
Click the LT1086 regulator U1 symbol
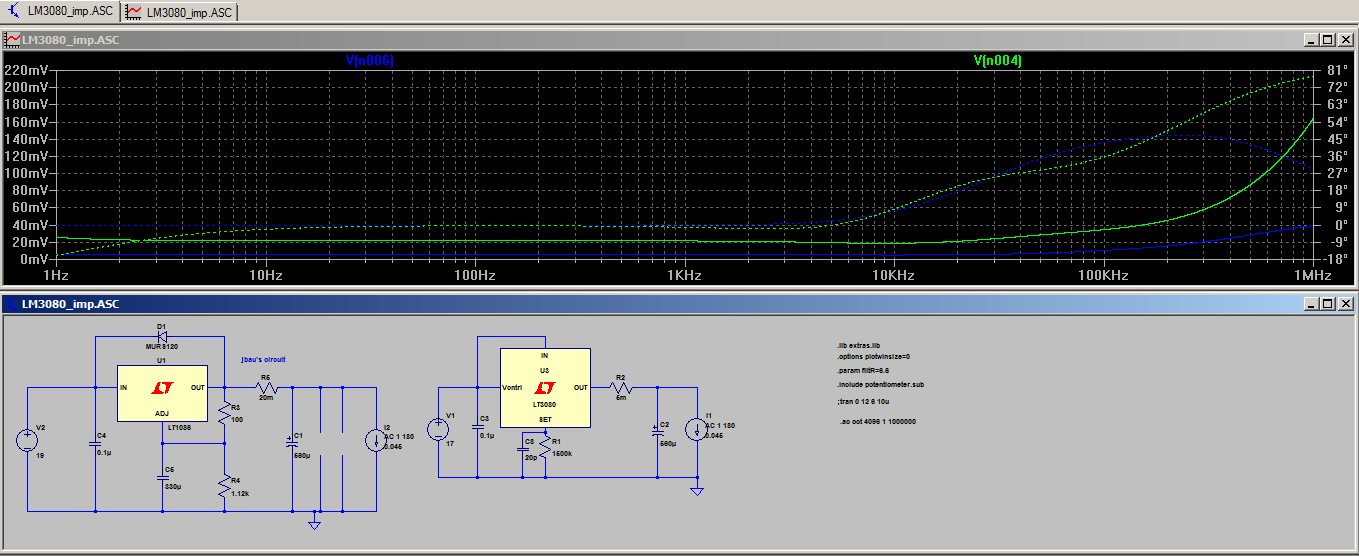coord(161,392)
